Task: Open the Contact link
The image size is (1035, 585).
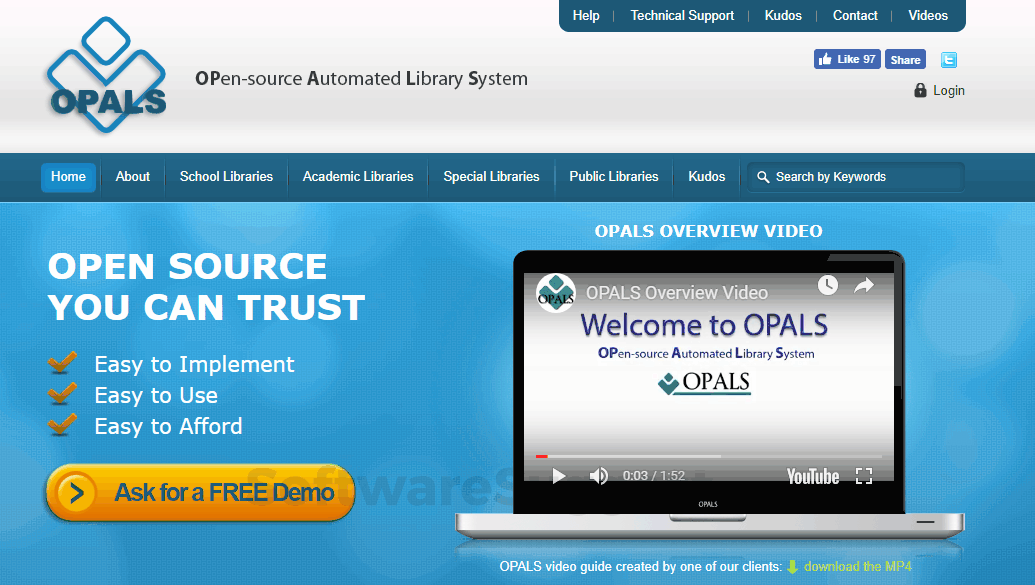Action: pos(855,15)
